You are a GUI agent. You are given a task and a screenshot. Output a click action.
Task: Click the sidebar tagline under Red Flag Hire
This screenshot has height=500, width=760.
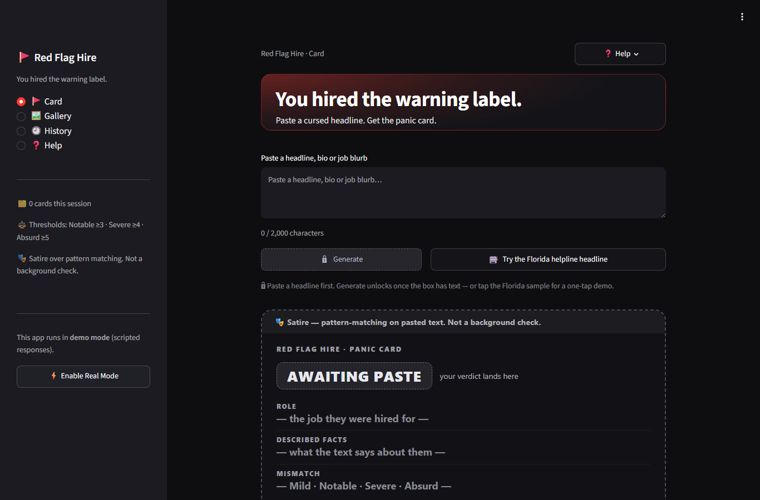(x=62, y=79)
